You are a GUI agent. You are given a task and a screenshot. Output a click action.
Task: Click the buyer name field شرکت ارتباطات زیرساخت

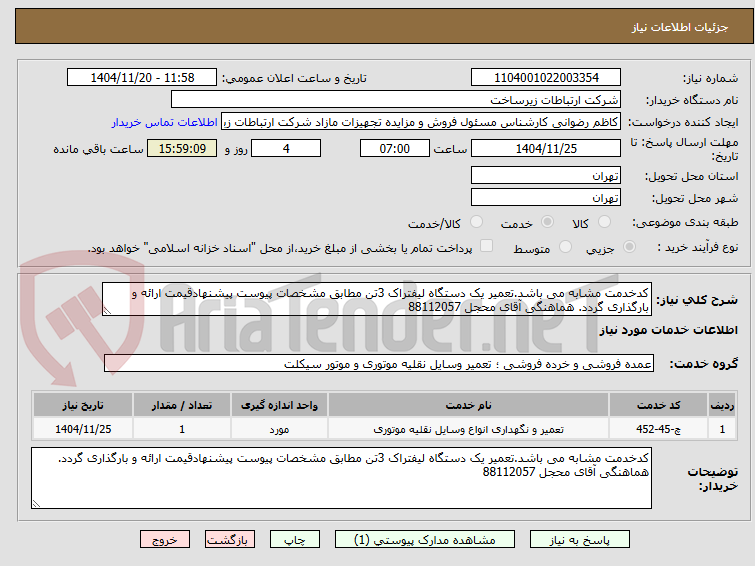point(396,100)
